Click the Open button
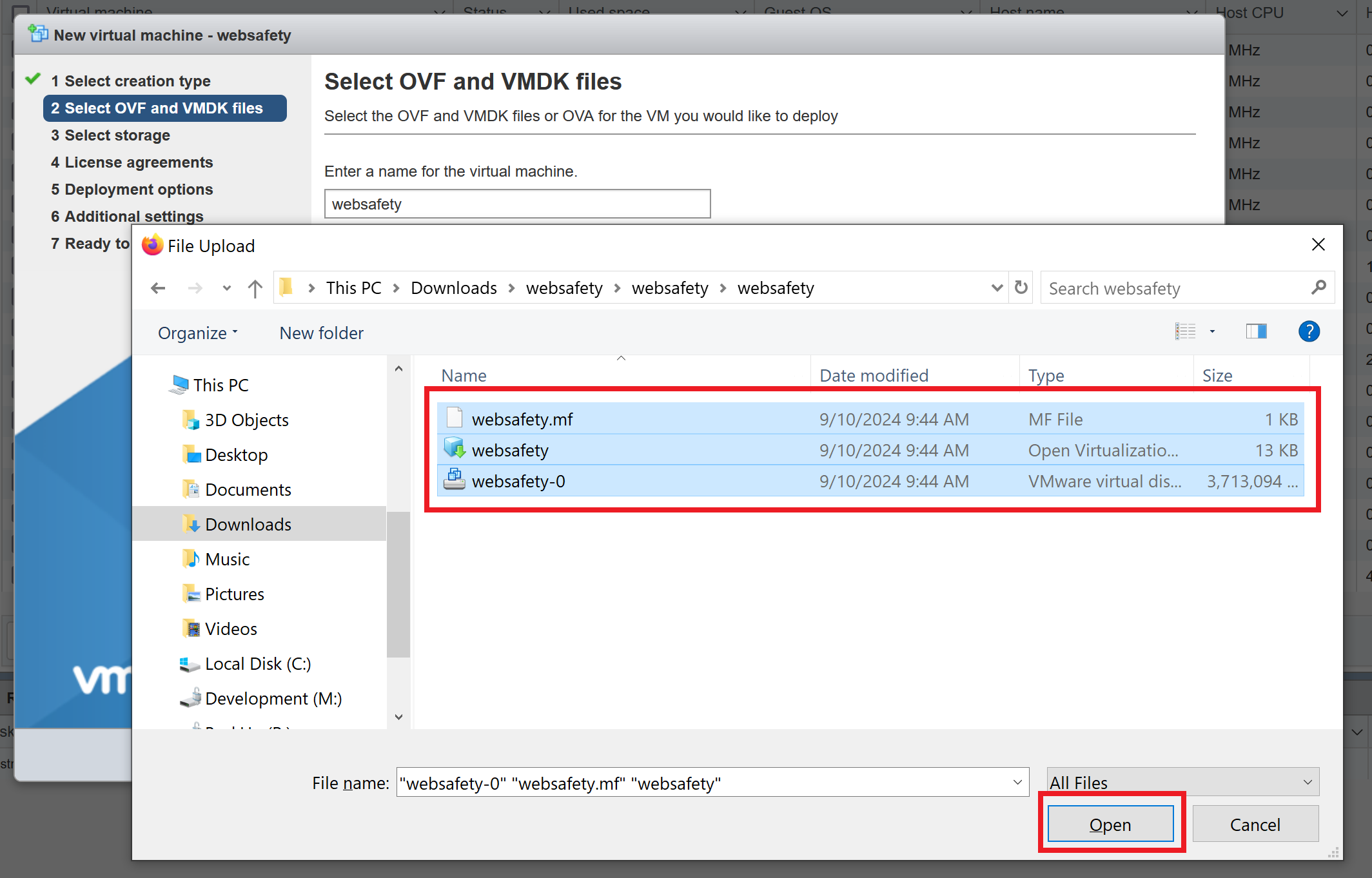The image size is (1372, 878). [x=1110, y=824]
